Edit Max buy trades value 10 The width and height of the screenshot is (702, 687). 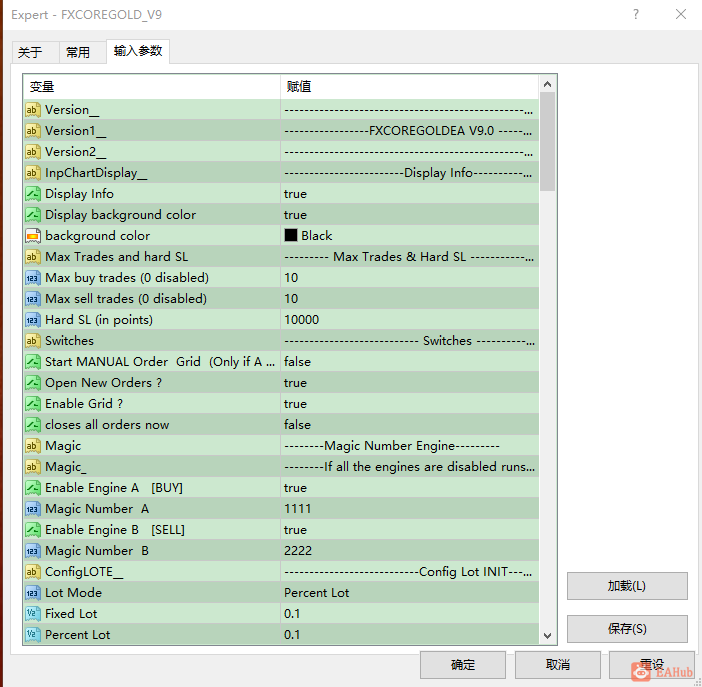[410, 278]
